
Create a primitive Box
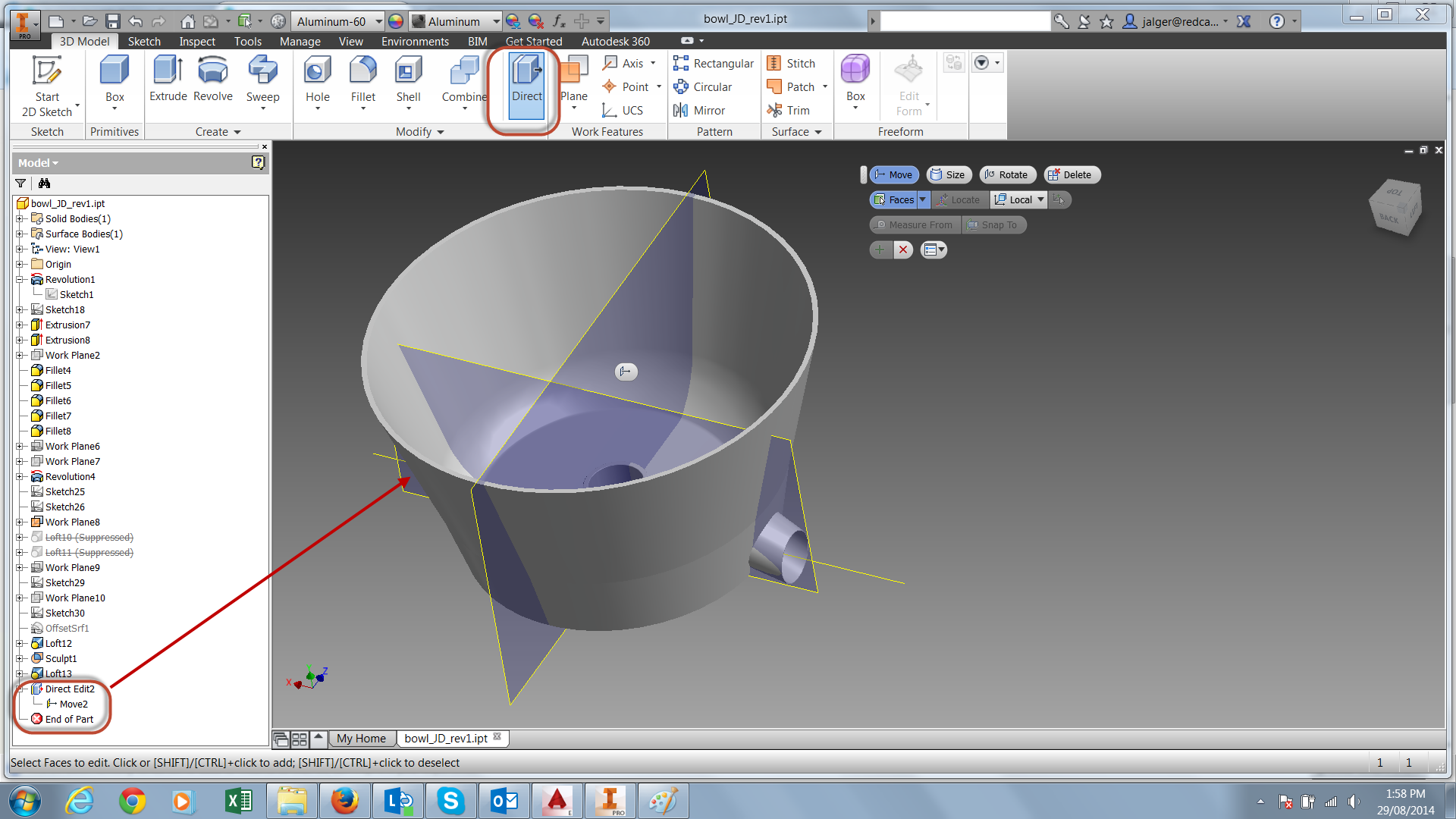(115, 82)
